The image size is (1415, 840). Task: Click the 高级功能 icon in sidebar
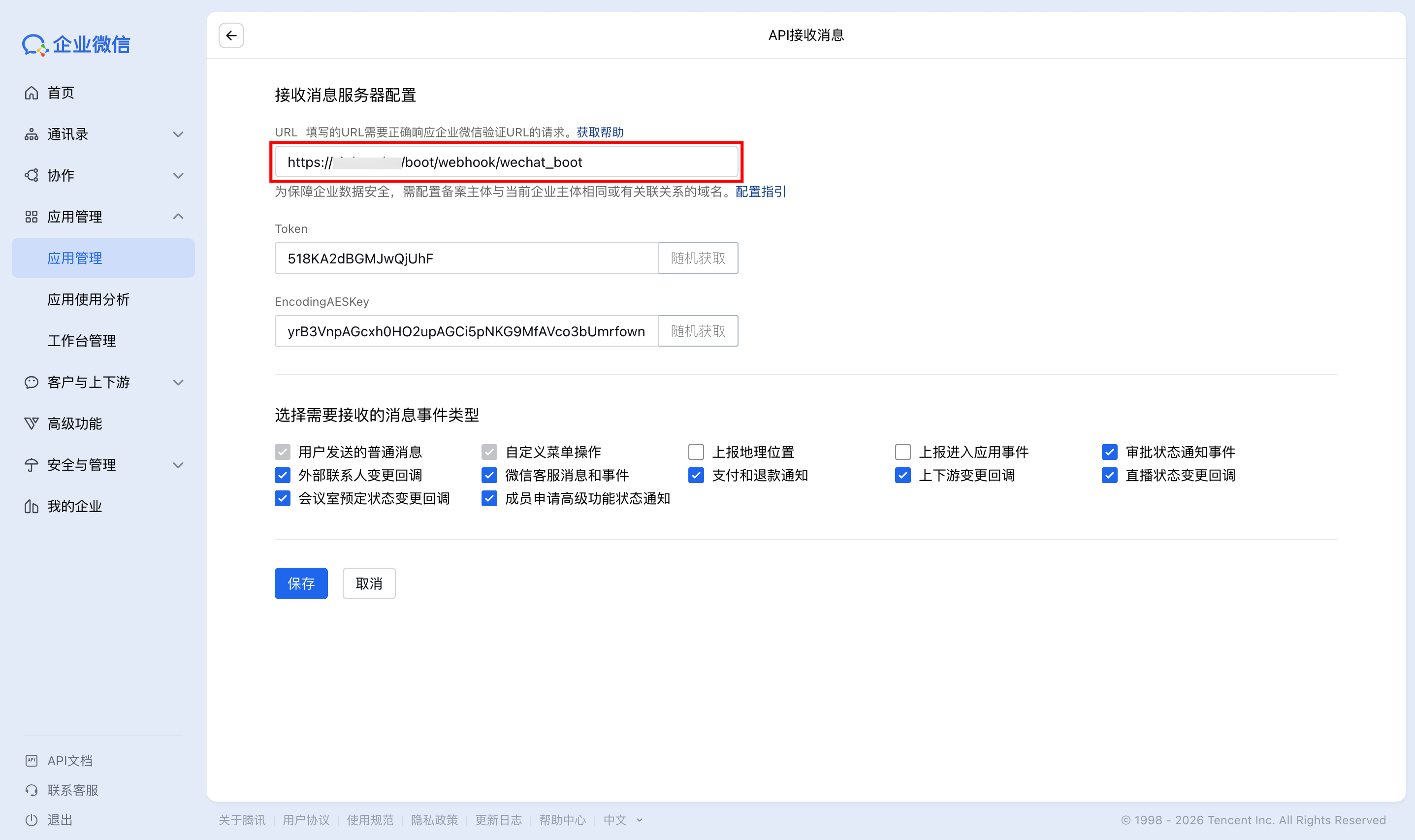[x=32, y=423]
